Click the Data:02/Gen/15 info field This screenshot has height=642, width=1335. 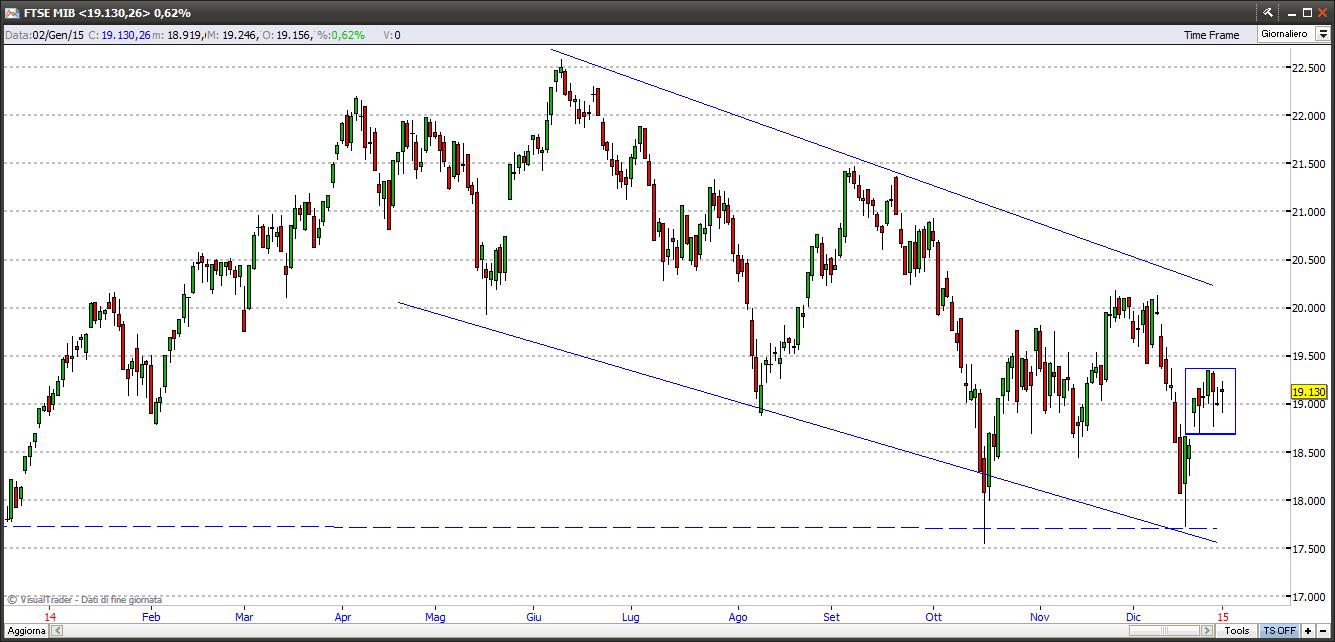[x=44, y=35]
